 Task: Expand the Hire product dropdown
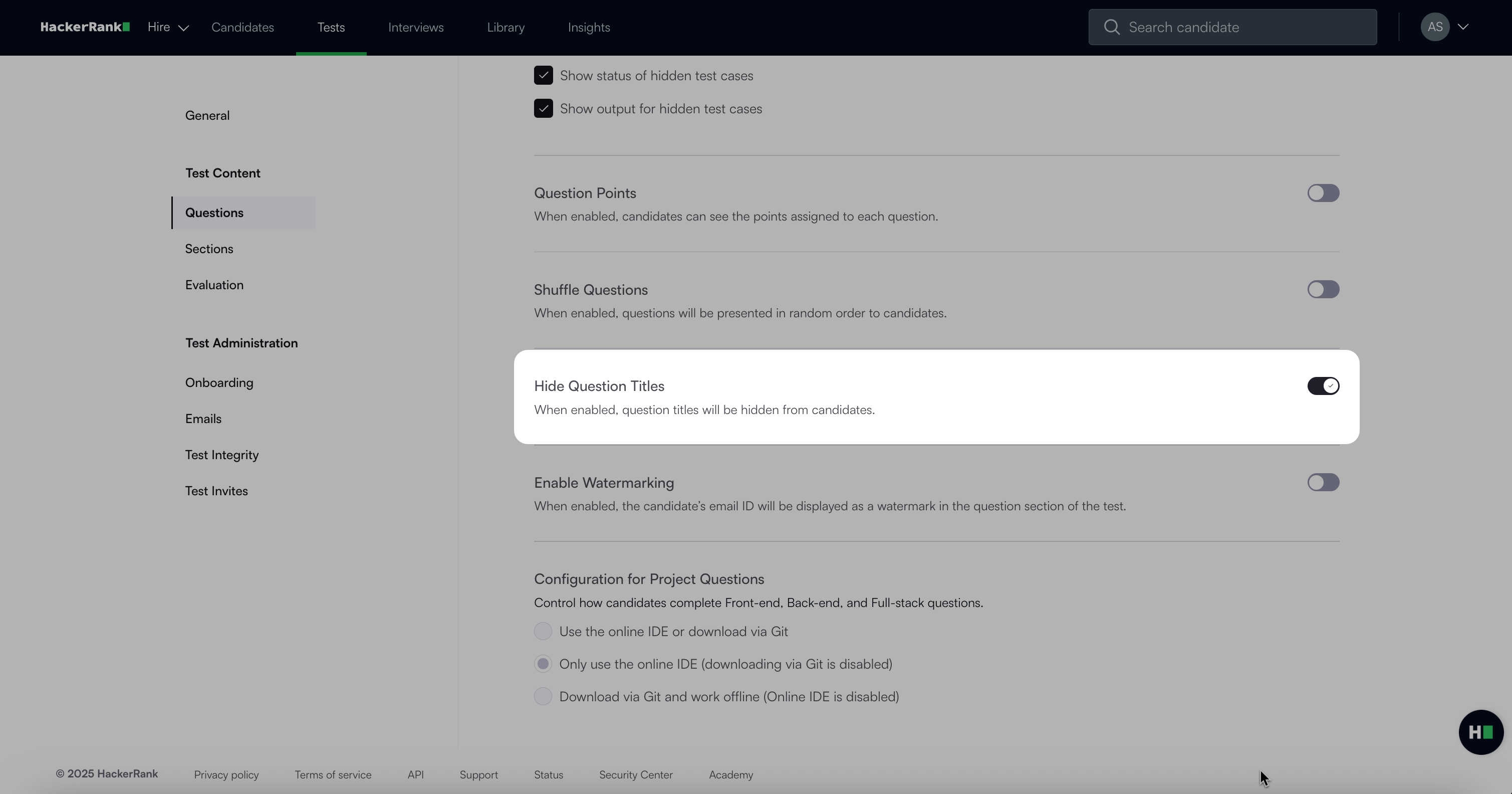pos(168,27)
